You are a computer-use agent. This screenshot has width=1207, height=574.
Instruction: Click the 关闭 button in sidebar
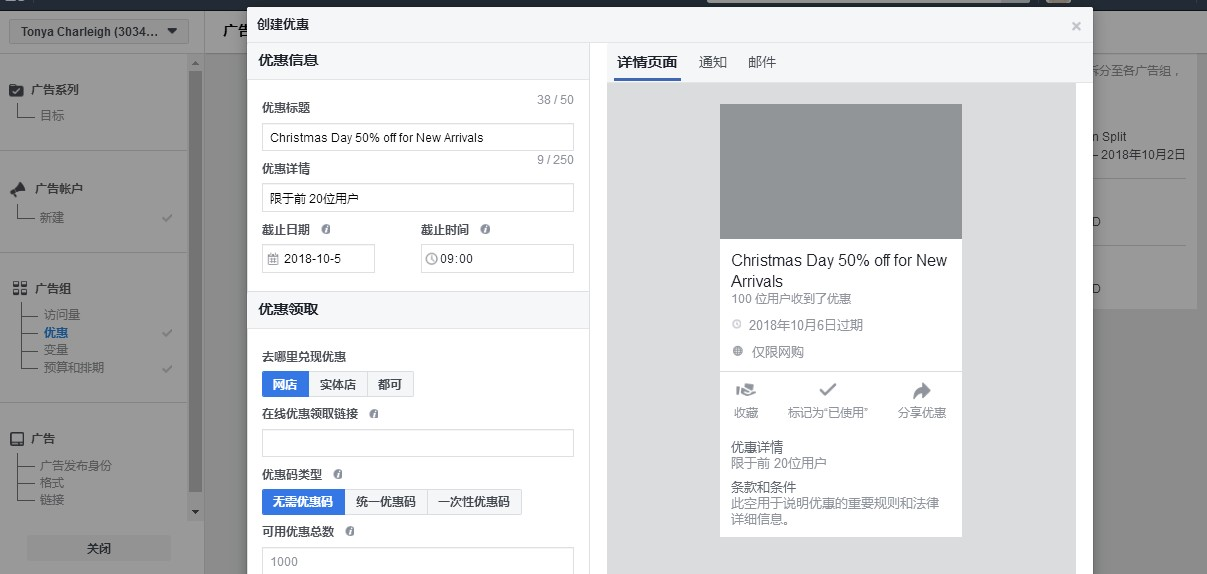98,549
